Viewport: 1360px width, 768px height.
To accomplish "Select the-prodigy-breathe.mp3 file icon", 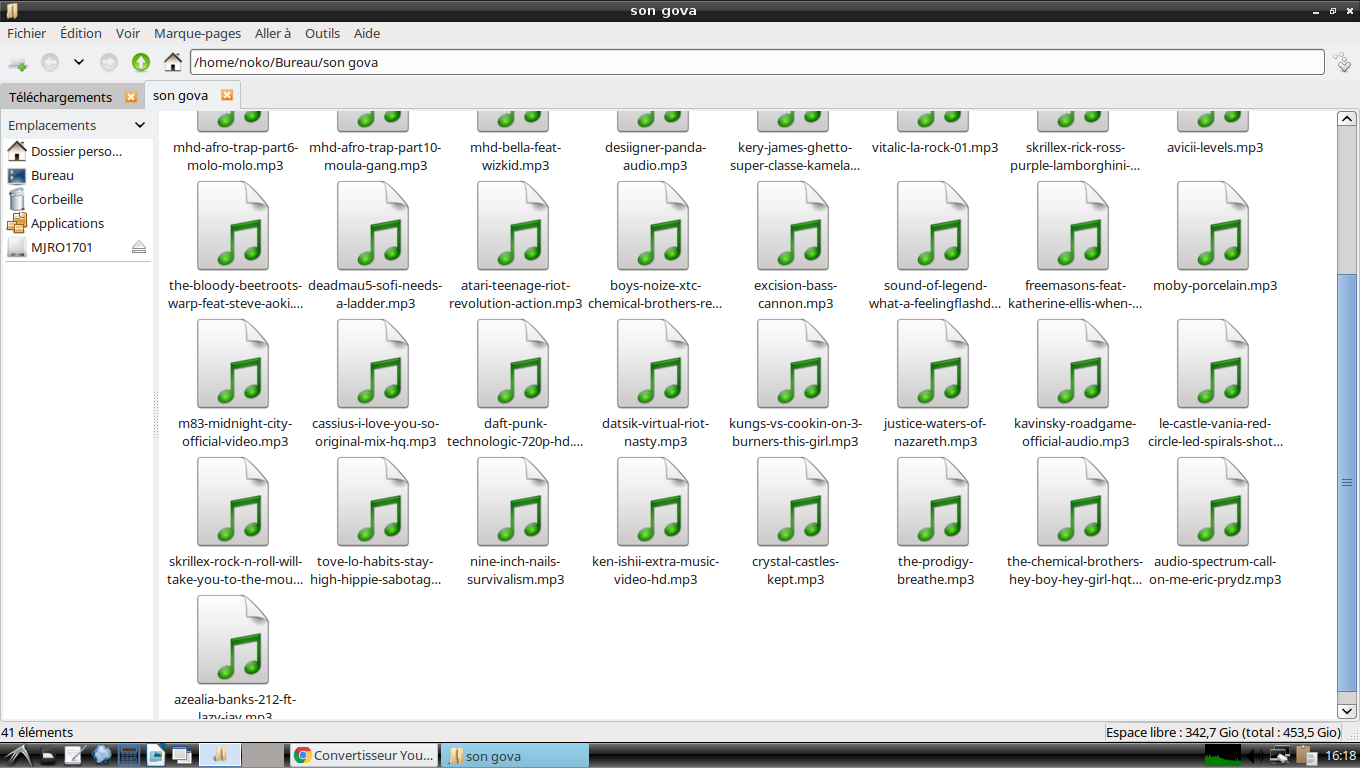I will pyautogui.click(x=935, y=502).
